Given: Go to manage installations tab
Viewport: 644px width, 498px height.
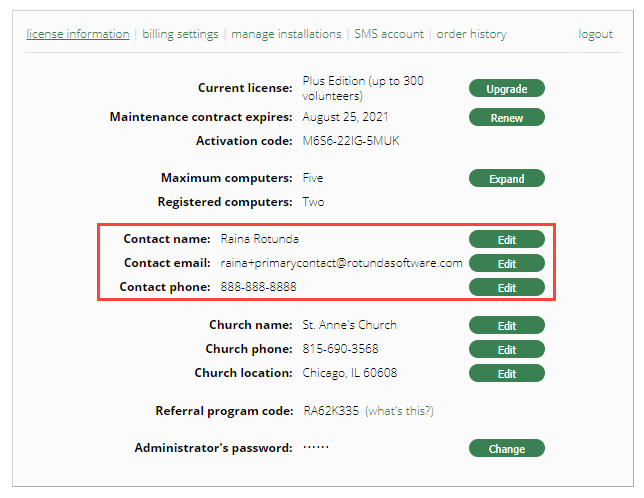Looking at the screenshot, I should click(x=286, y=34).
